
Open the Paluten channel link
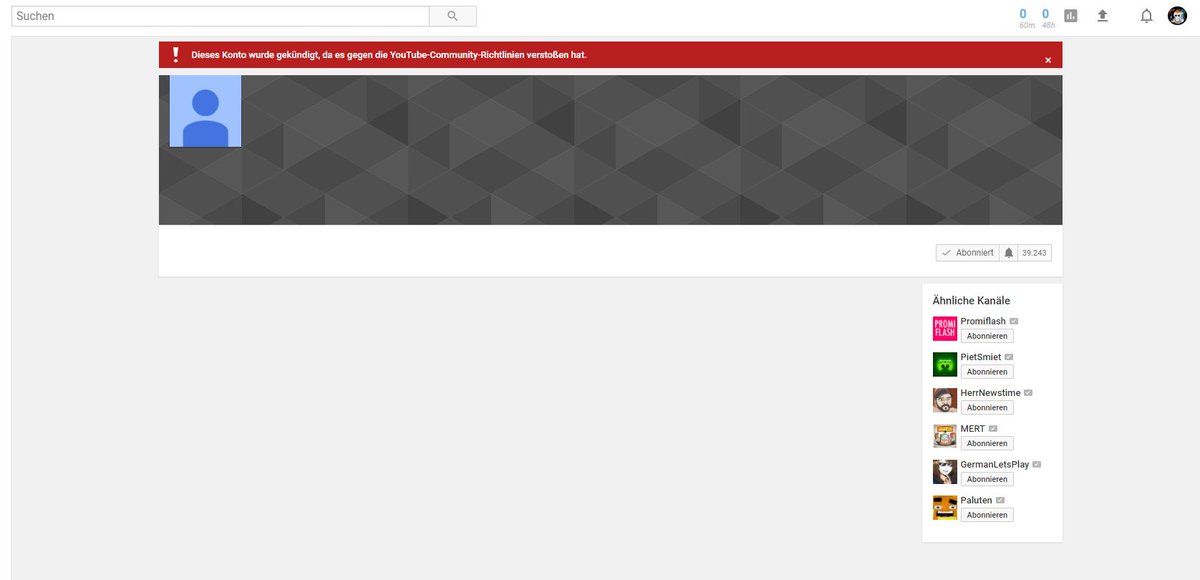976,500
